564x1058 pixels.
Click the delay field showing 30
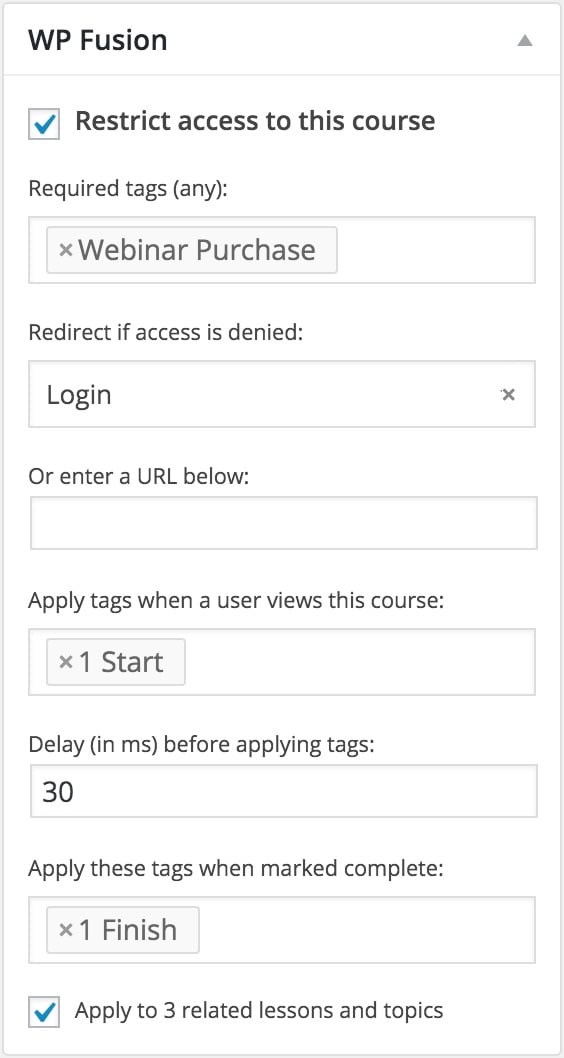[x=283, y=791]
